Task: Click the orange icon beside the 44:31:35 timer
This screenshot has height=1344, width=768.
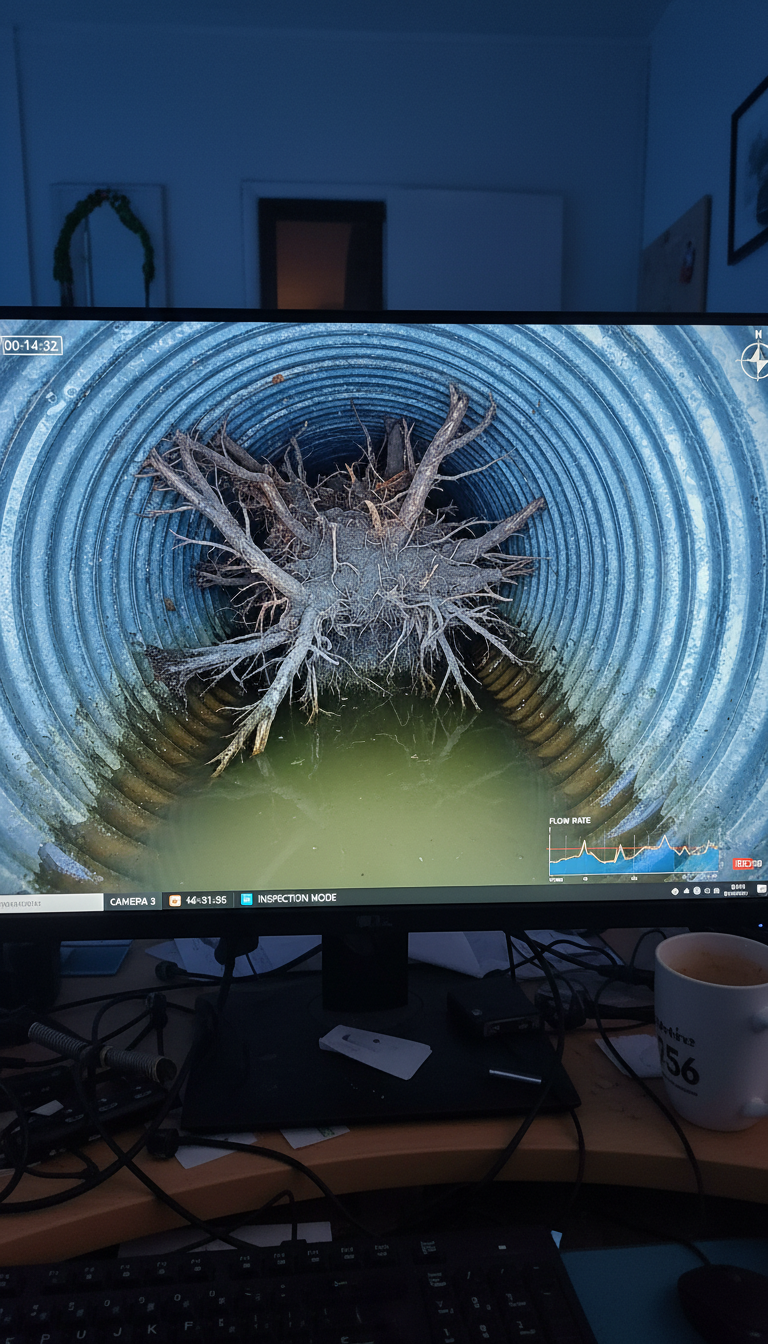Action: pos(175,900)
